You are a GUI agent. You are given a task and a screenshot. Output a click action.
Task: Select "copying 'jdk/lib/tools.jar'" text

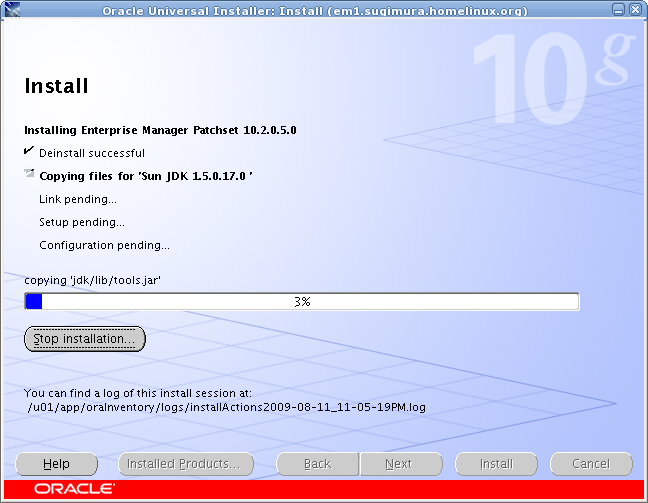pos(93,280)
